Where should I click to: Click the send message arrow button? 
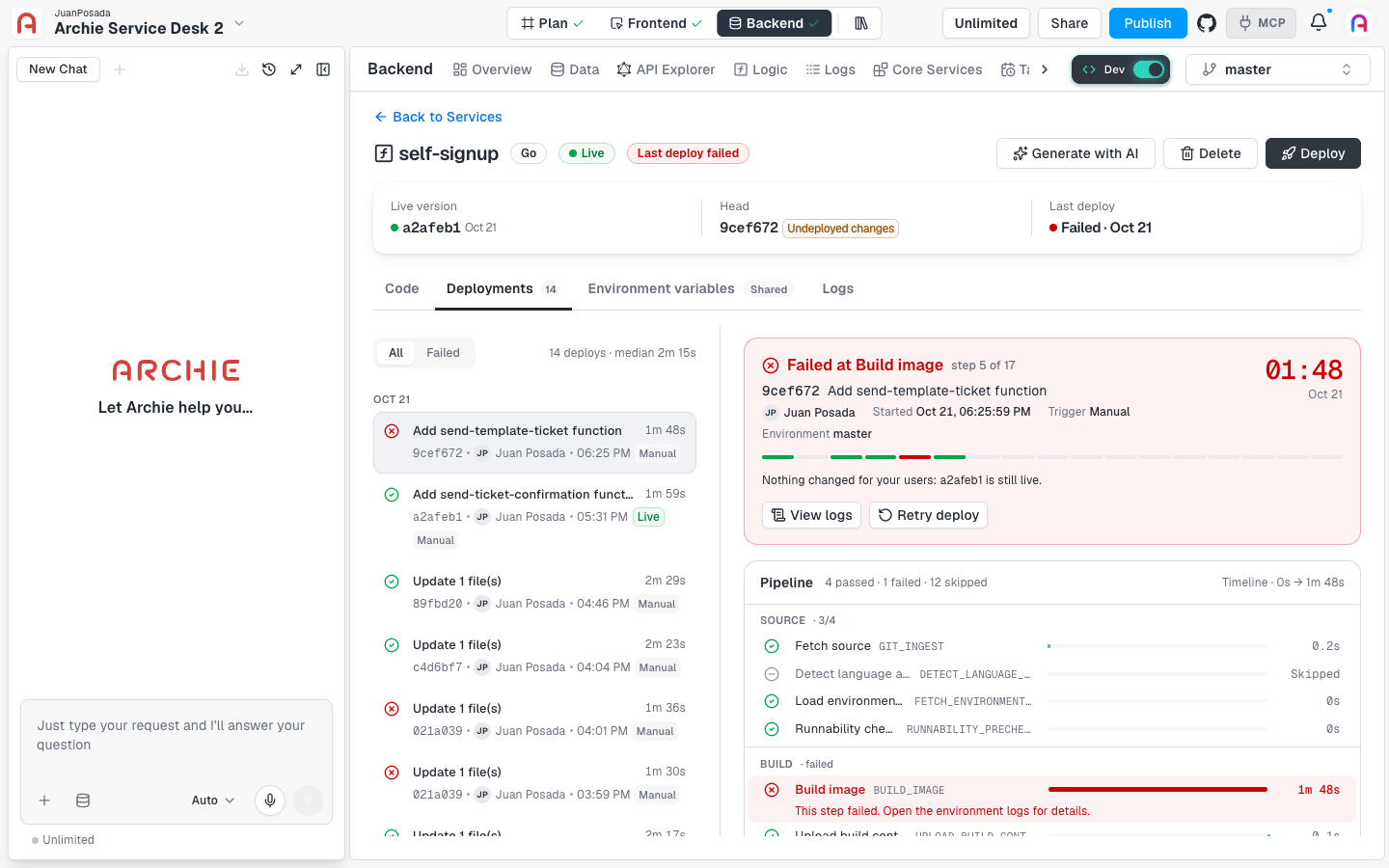pyautogui.click(x=309, y=800)
